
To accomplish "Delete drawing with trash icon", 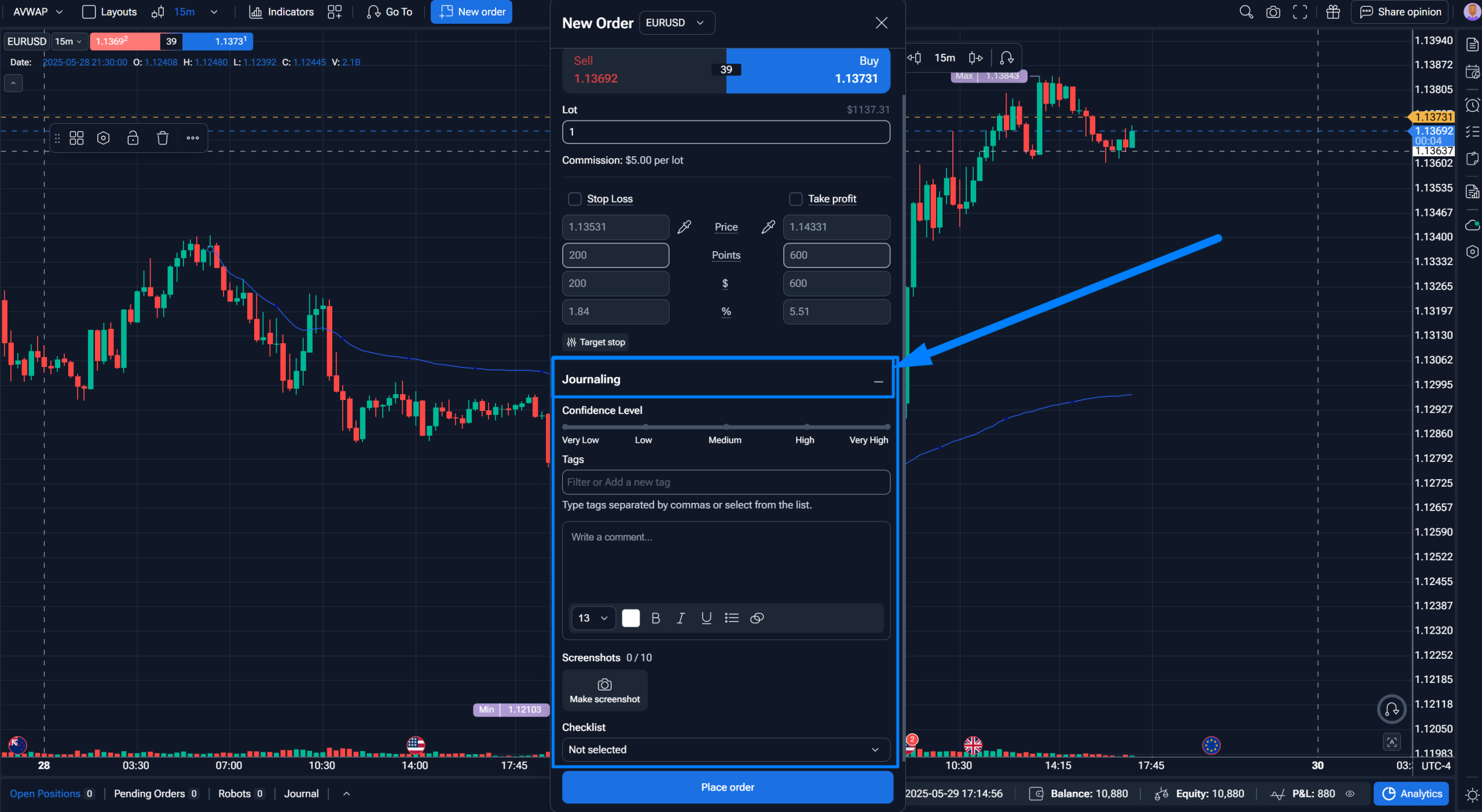I will pos(163,138).
